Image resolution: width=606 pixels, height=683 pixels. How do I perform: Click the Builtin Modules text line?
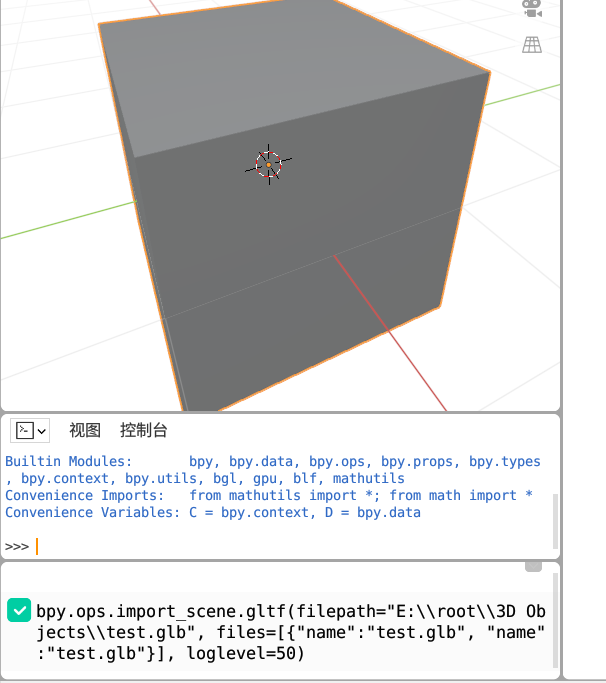(273, 470)
